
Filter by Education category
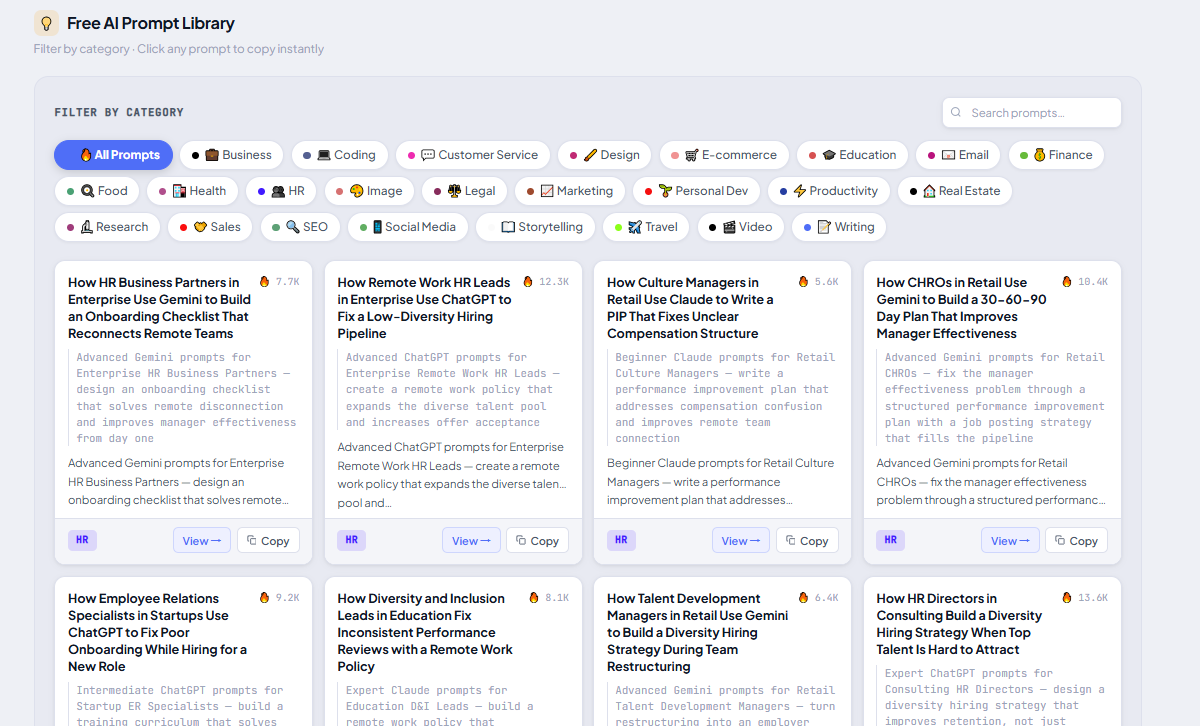[853, 155]
